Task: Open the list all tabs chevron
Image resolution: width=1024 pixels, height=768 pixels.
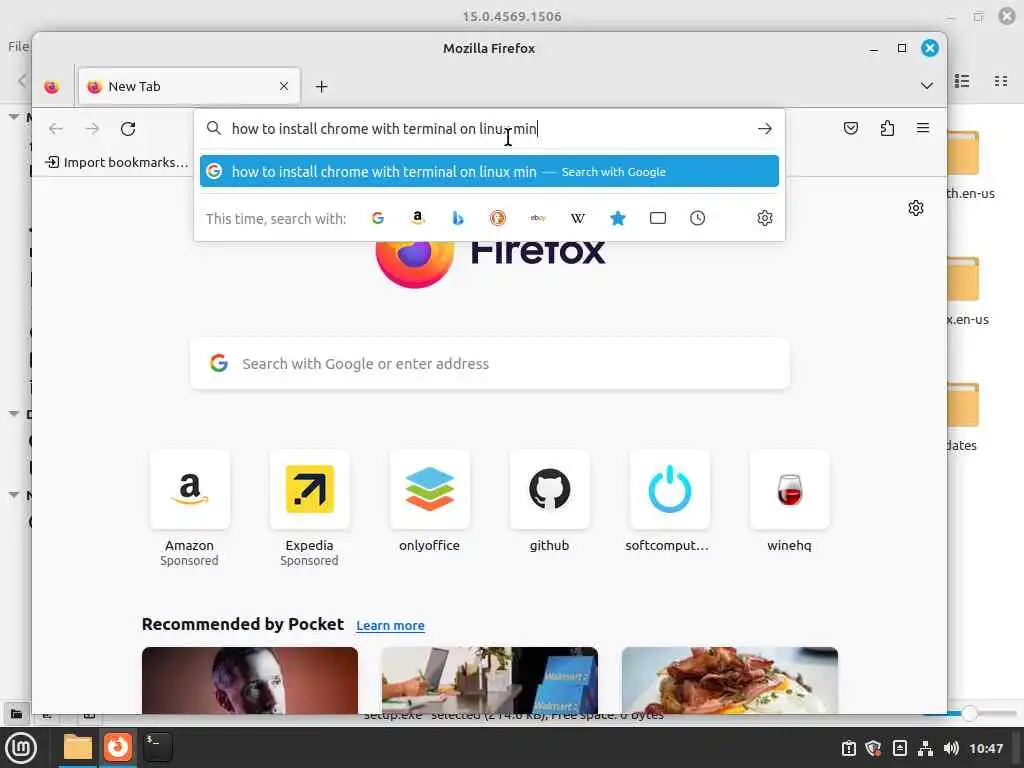Action: [927, 86]
